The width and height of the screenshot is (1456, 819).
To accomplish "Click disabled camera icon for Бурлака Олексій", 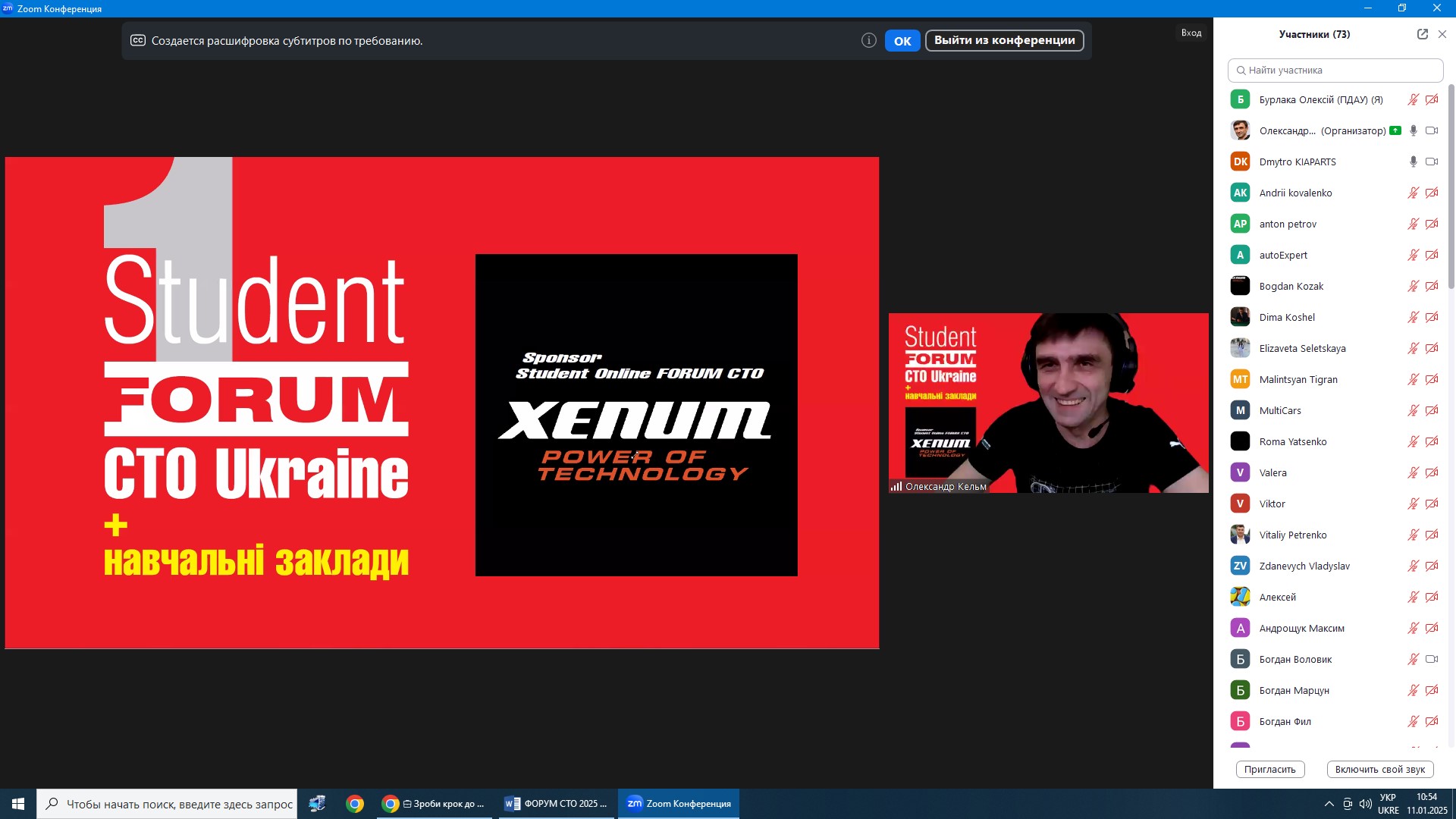I will [1432, 99].
